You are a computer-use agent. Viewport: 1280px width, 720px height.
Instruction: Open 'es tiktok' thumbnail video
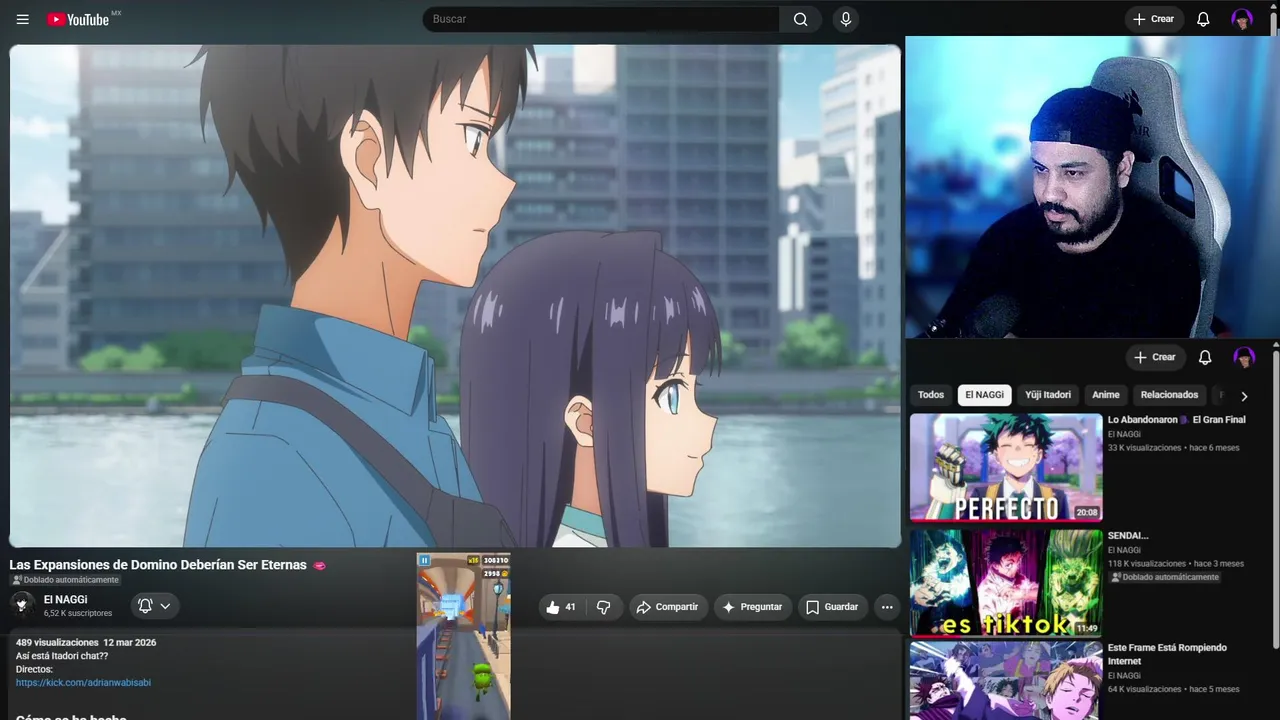click(1006, 583)
